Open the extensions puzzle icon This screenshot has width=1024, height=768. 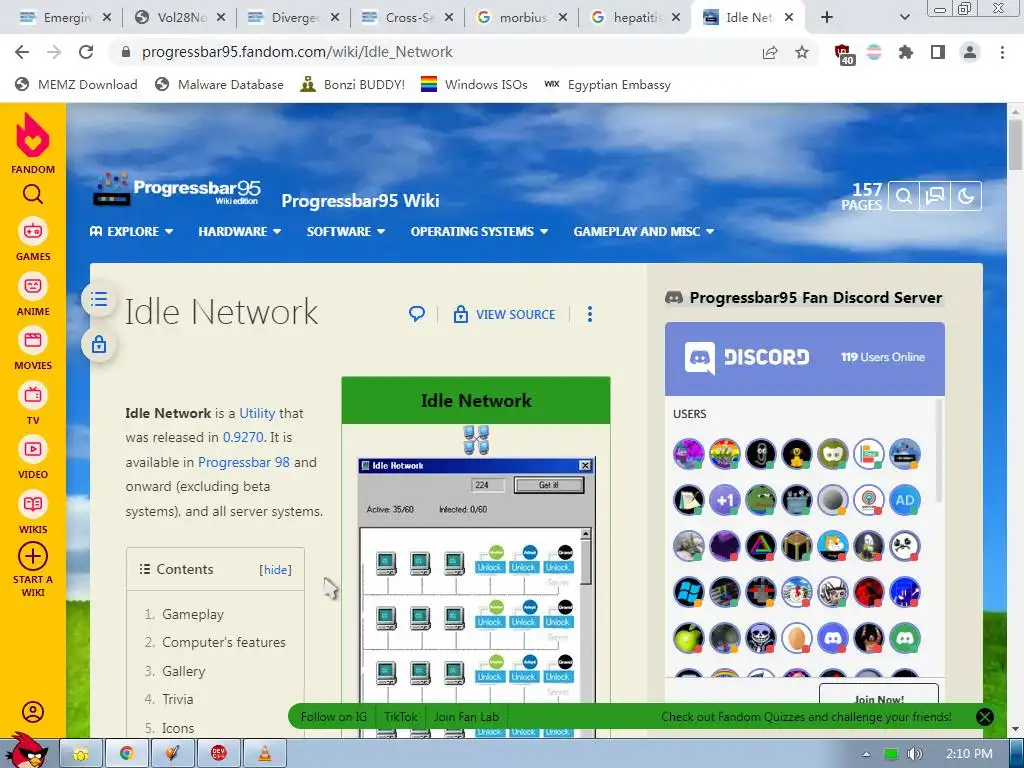[x=906, y=52]
